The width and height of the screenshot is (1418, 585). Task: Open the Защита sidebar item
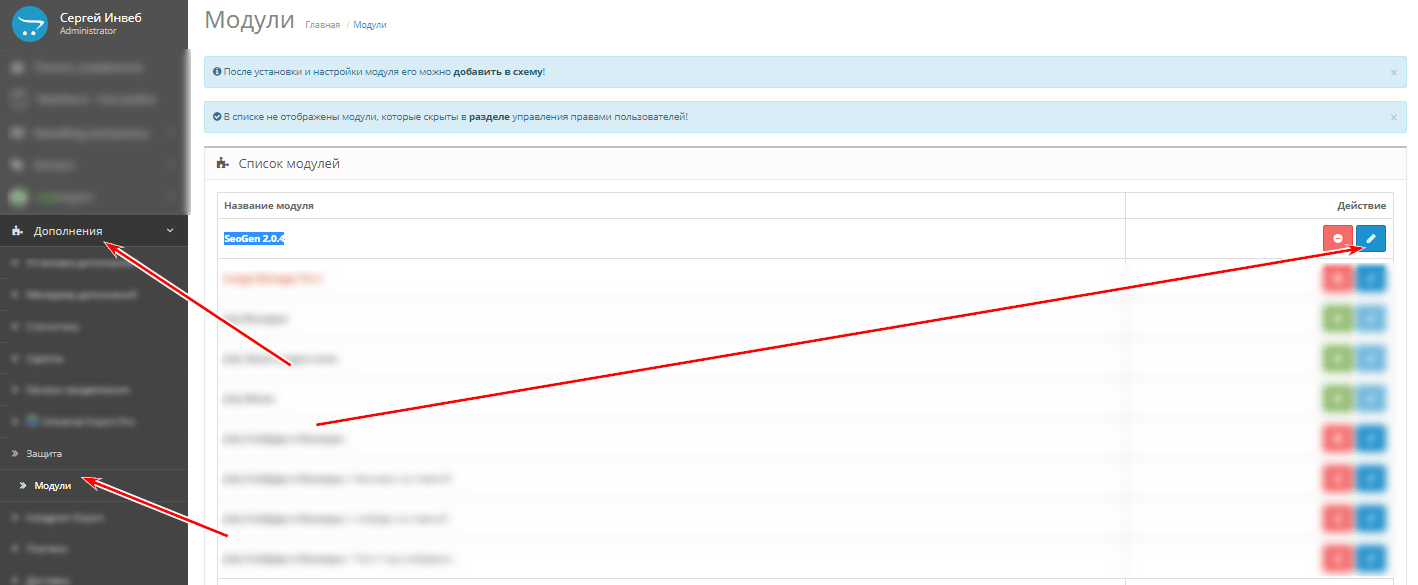coord(94,454)
